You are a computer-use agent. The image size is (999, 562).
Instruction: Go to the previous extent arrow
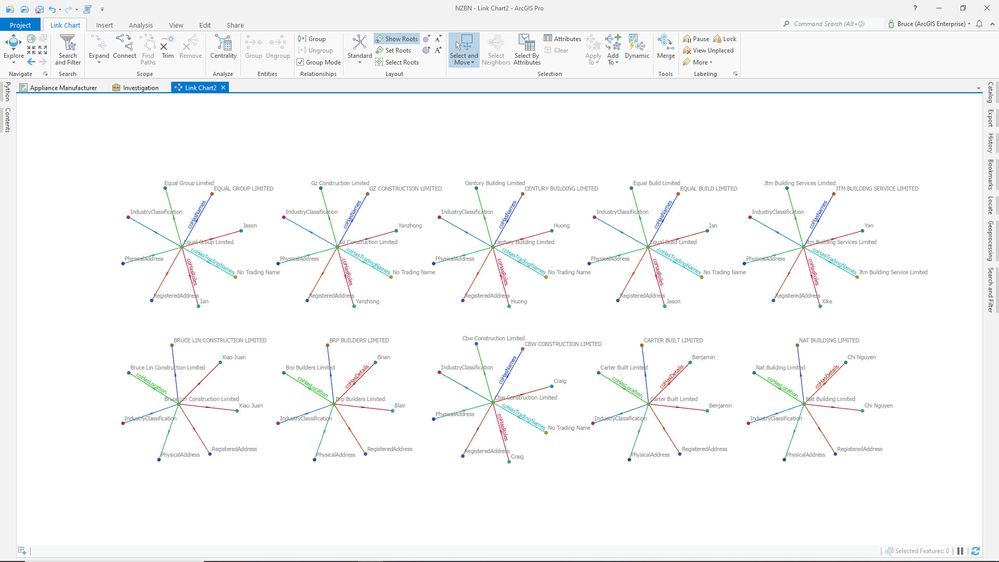click(31, 62)
